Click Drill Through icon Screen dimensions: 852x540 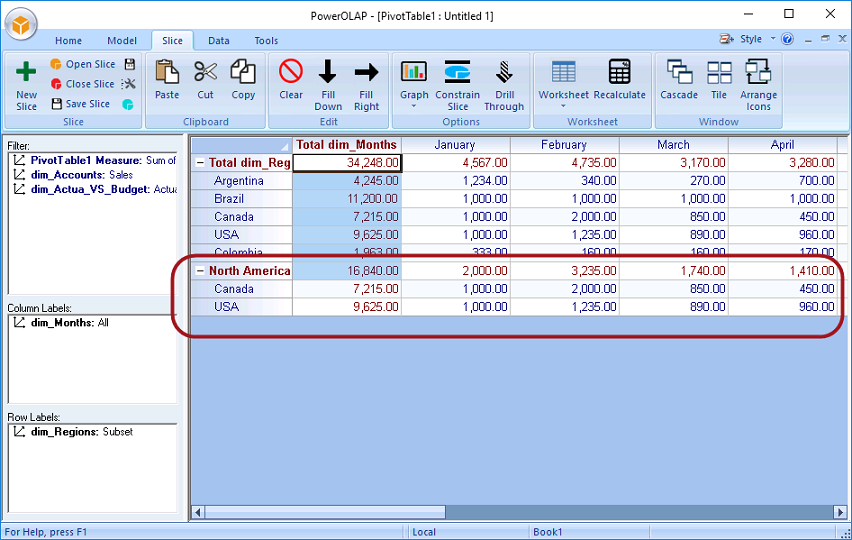(504, 72)
